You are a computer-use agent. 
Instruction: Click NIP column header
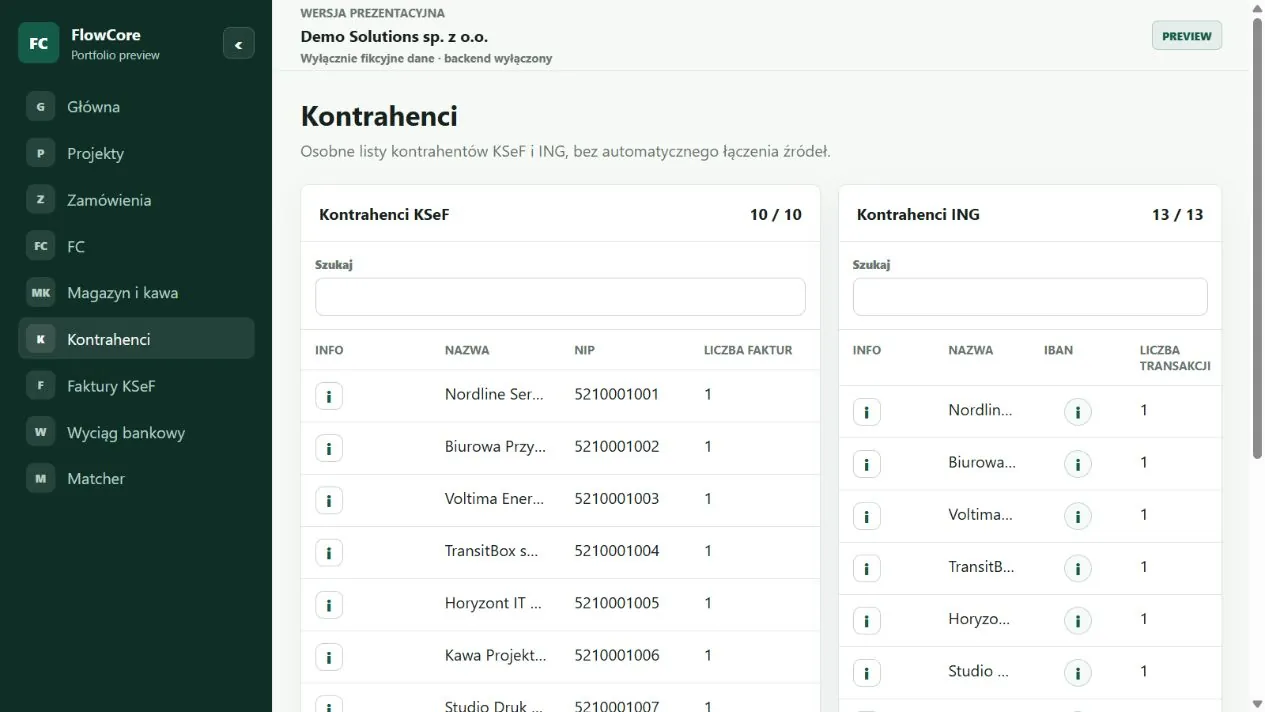point(585,350)
